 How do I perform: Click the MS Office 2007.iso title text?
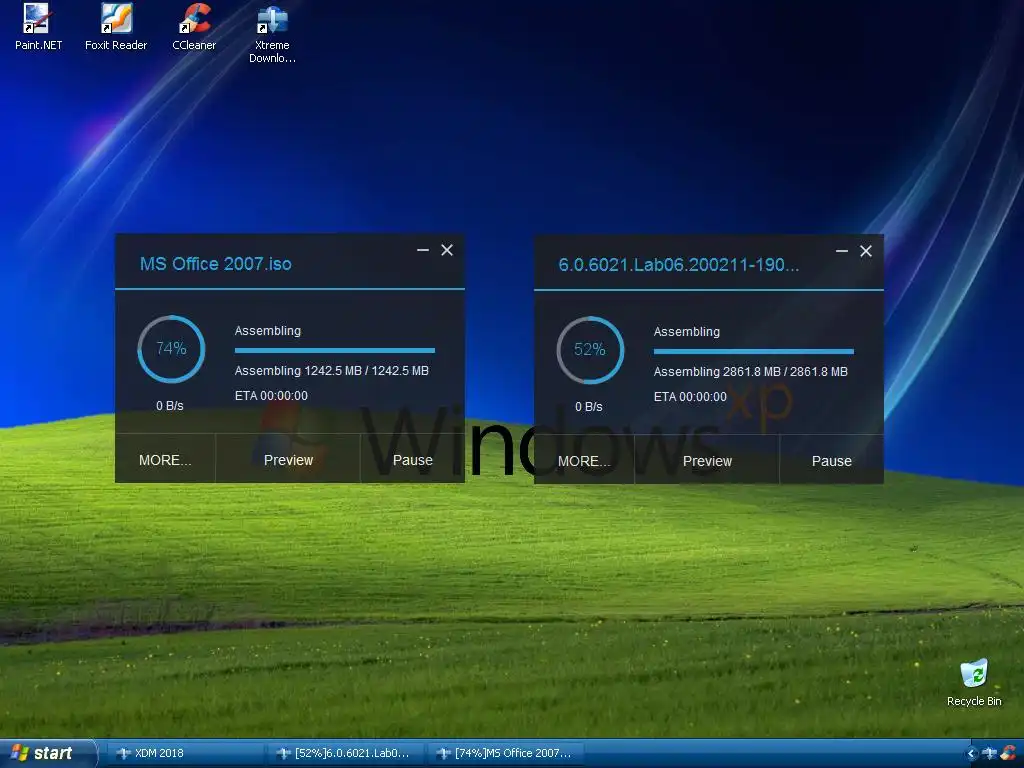coord(216,264)
